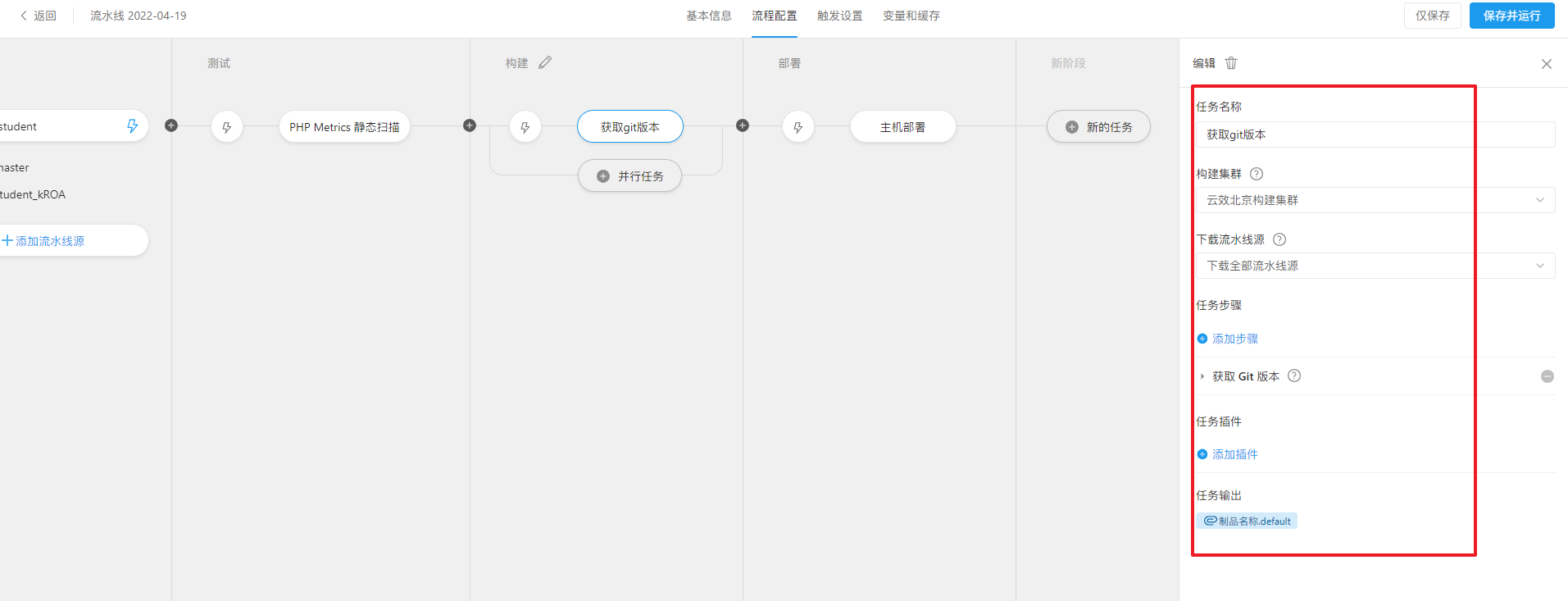Switch to 变量和缓存 tab
Image resolution: width=1568 pixels, height=601 pixels.
pyautogui.click(x=911, y=16)
